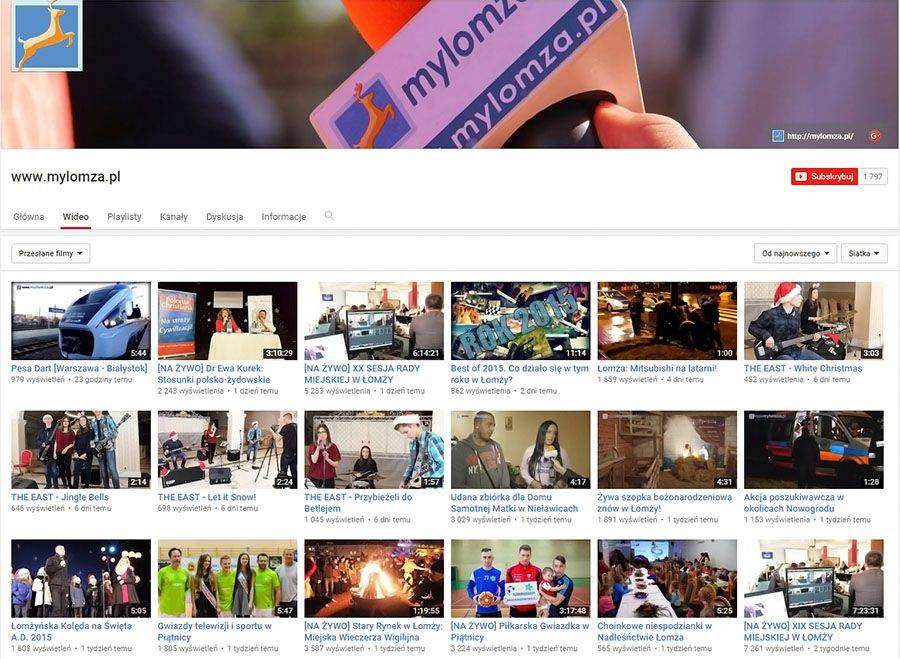Image resolution: width=900 pixels, height=659 pixels.
Task: Open Choinkowe niespodzianki w Nadleśnictwie Łomża title
Action: [654, 631]
